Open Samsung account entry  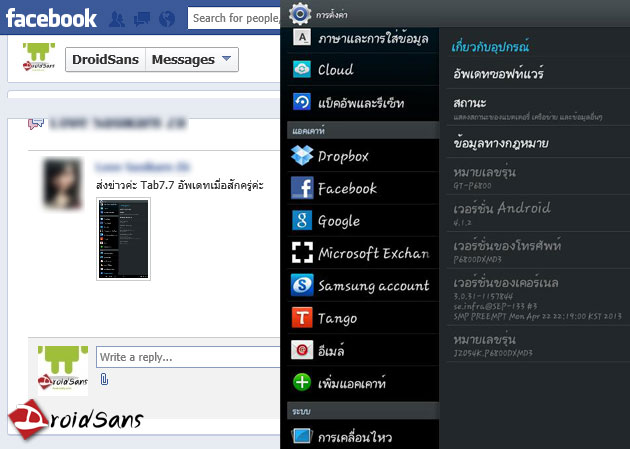tap(363, 286)
